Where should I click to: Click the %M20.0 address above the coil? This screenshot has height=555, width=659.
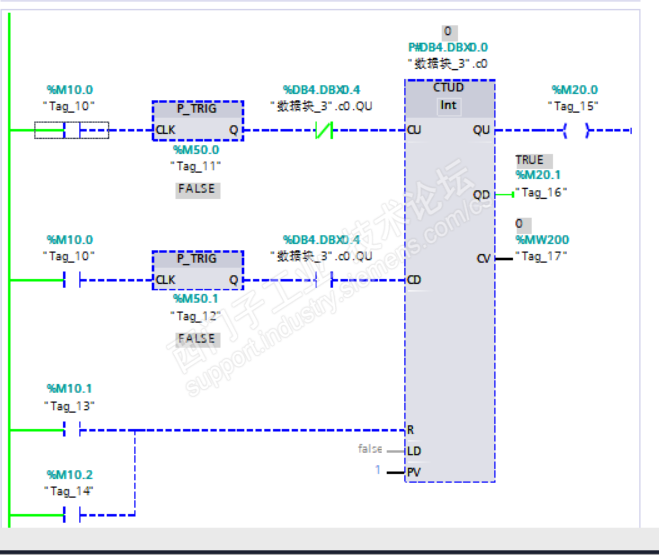click(575, 89)
